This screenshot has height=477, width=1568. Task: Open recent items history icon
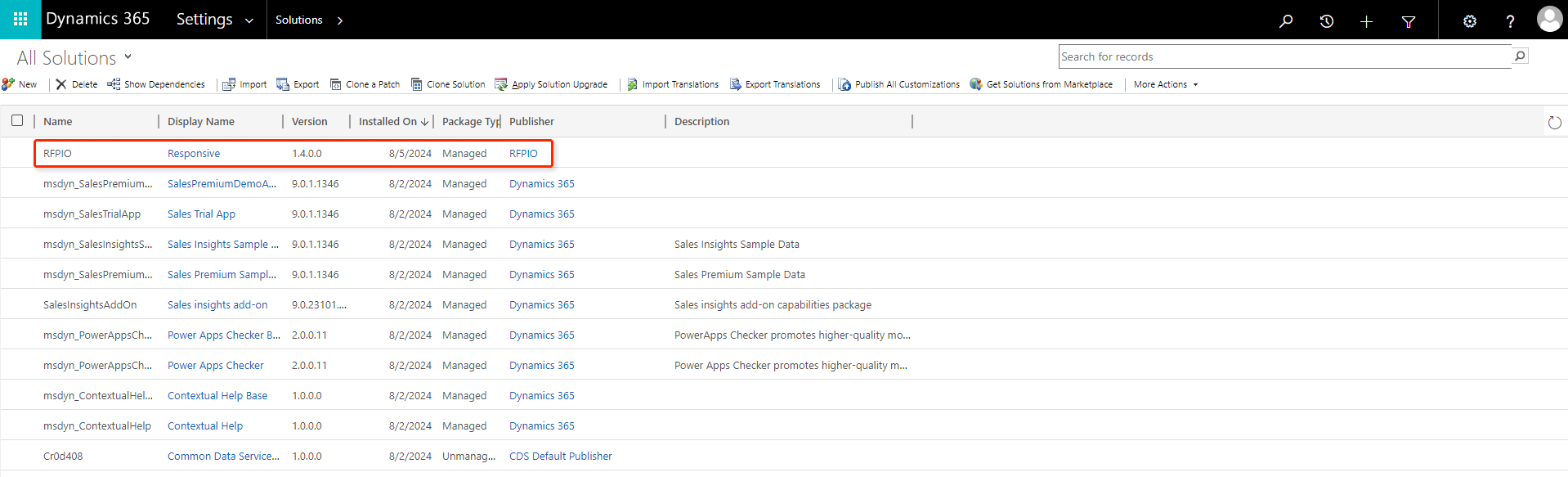tap(1327, 20)
